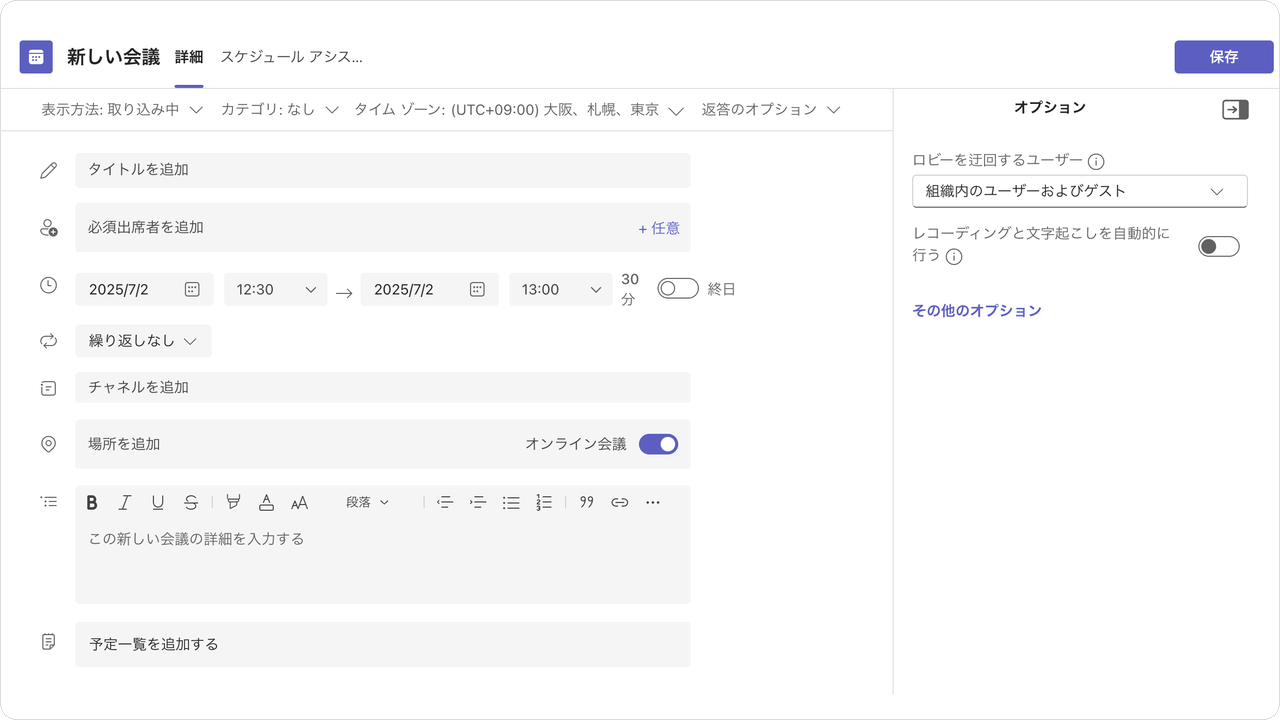The height and width of the screenshot is (720, 1280).
Task: Click the recurrence arrows icon
Action: click(x=48, y=341)
